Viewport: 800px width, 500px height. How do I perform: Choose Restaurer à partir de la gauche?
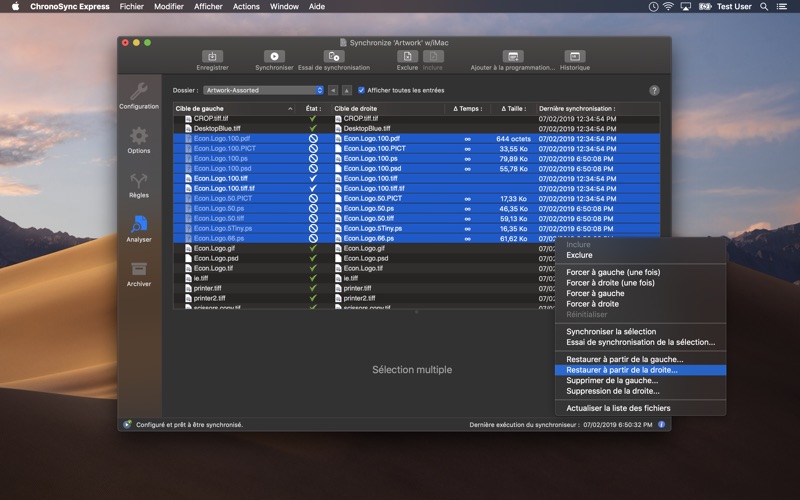coord(640,359)
